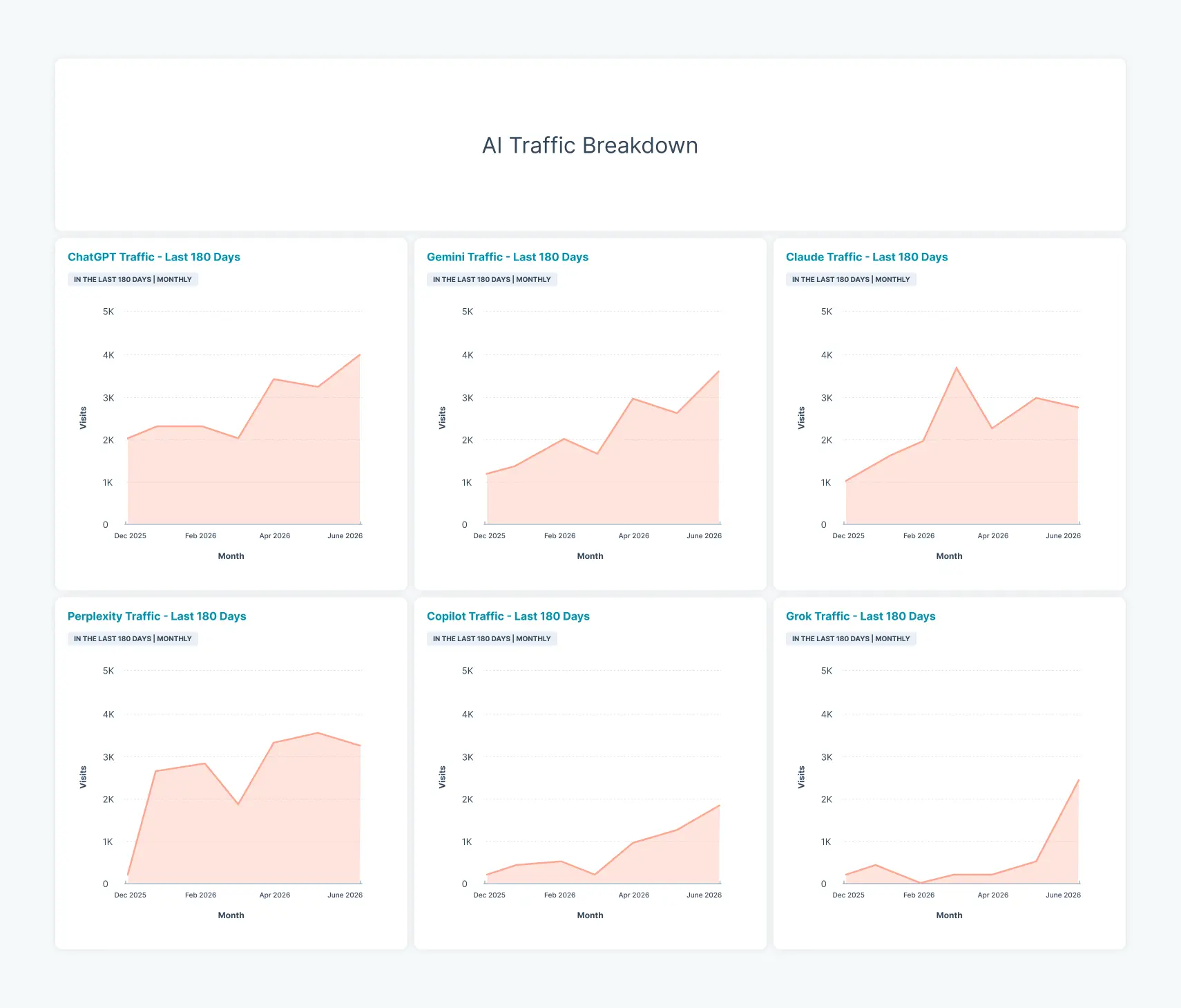Open the Copilot Traffic - Last 180 Days report

[x=508, y=616]
